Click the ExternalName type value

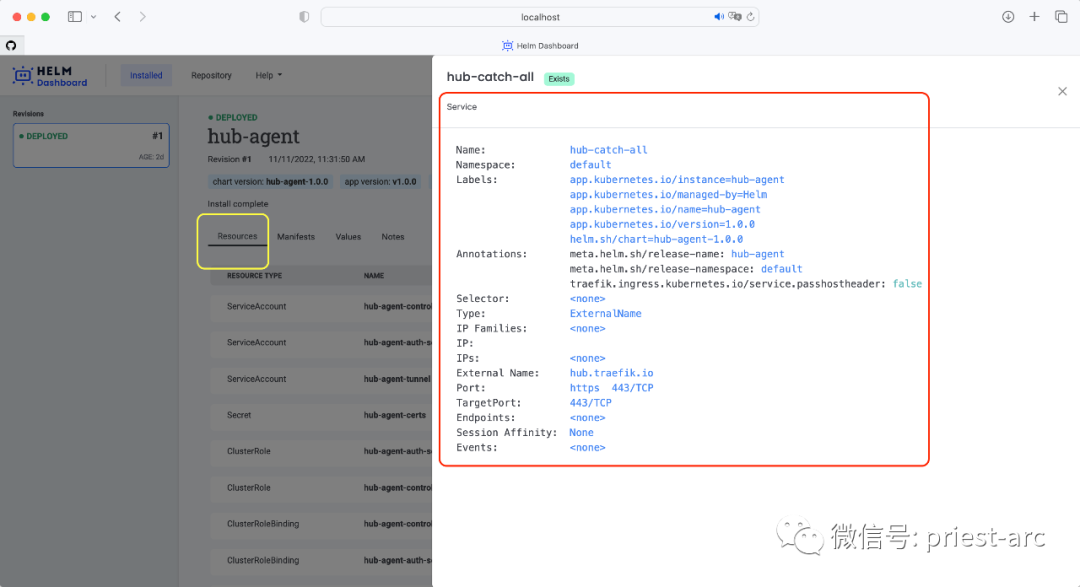coord(605,313)
